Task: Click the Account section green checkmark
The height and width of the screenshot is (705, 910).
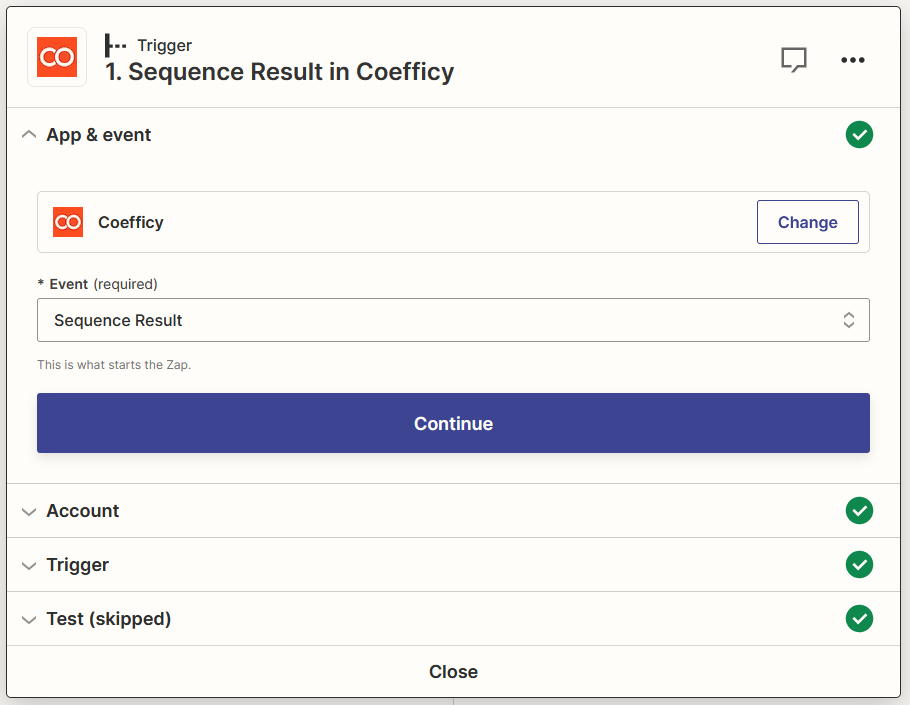Action: 858,511
